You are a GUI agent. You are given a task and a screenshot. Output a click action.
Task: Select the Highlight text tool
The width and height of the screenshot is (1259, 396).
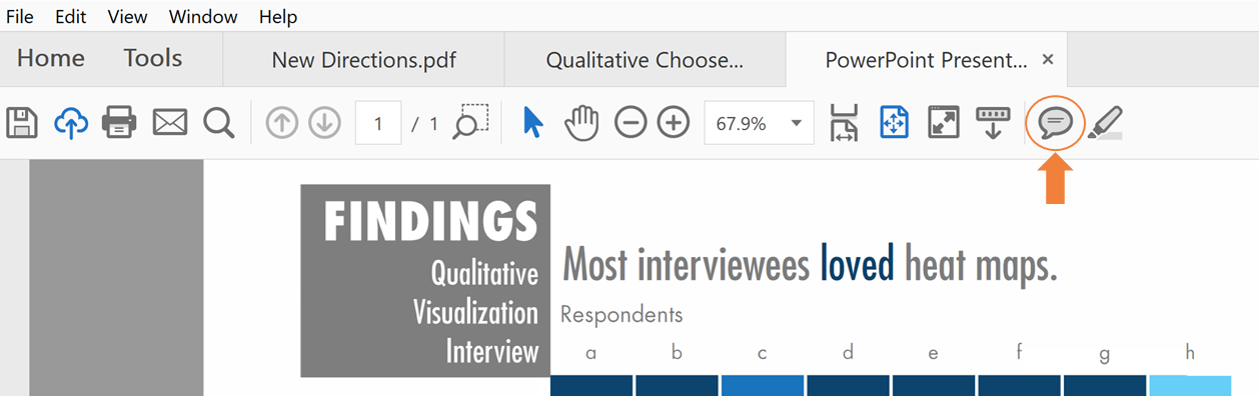[1105, 123]
